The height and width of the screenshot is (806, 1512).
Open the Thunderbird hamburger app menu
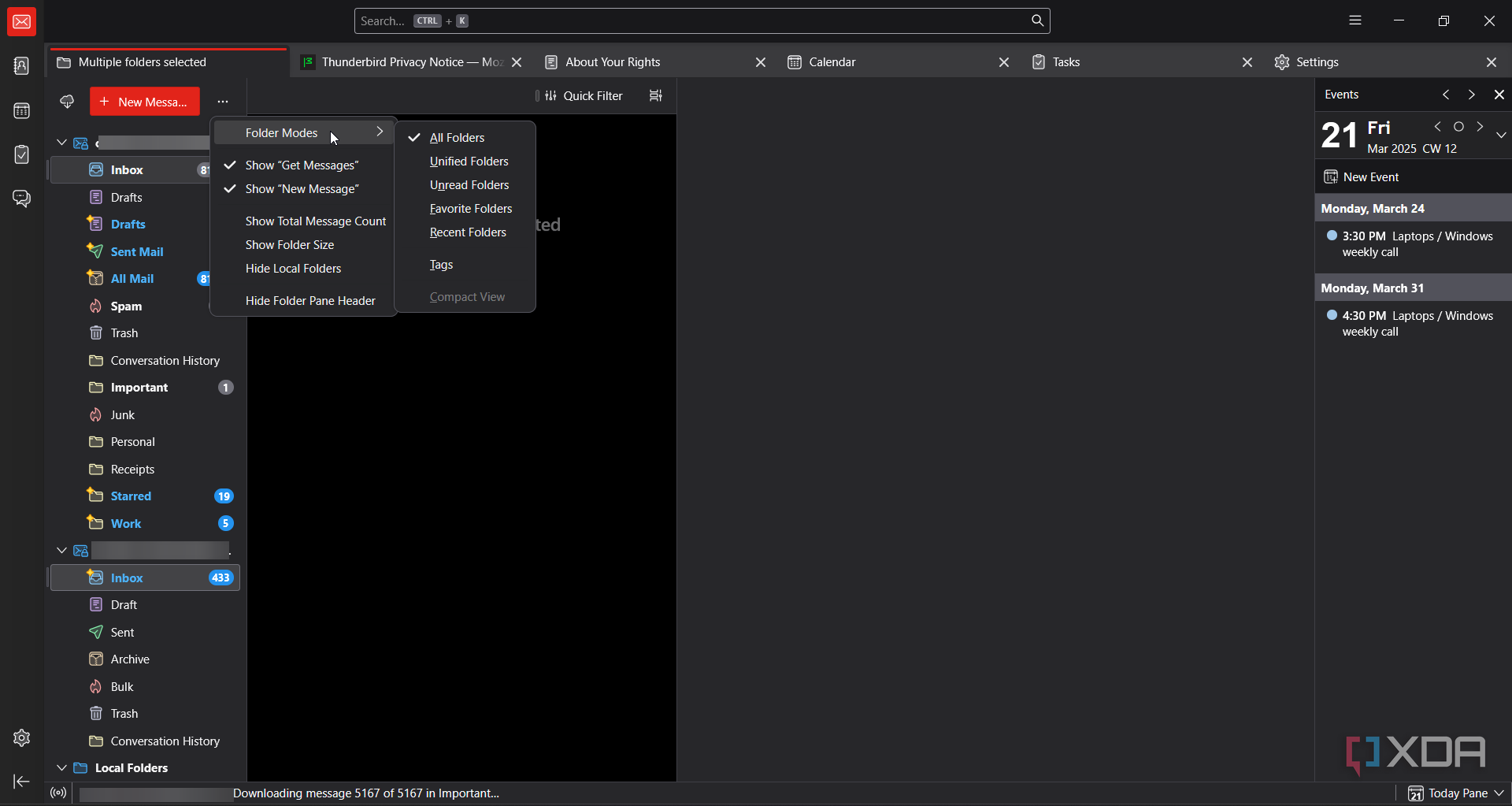[x=1354, y=21]
